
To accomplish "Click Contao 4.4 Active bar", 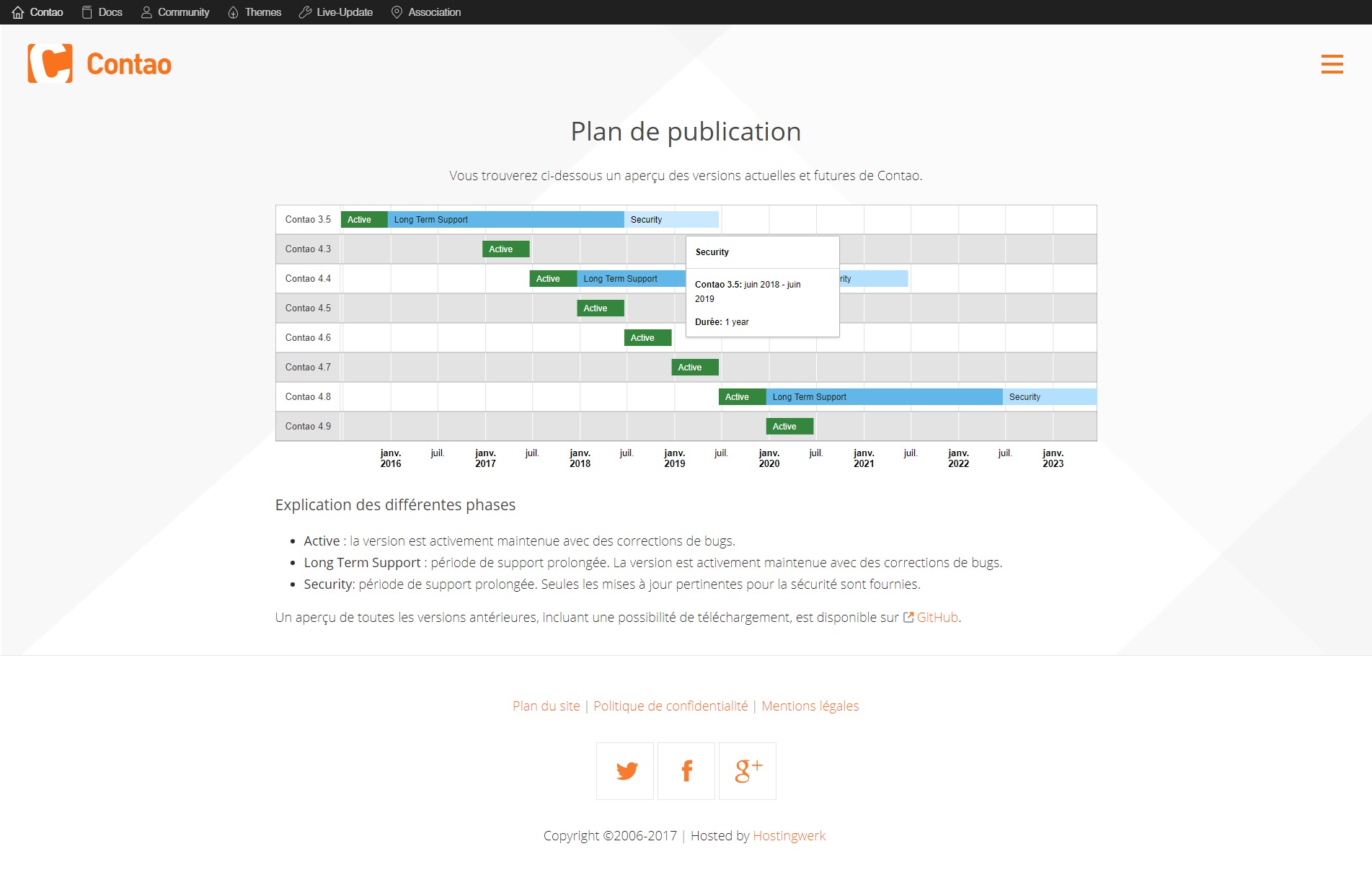I will click(553, 279).
